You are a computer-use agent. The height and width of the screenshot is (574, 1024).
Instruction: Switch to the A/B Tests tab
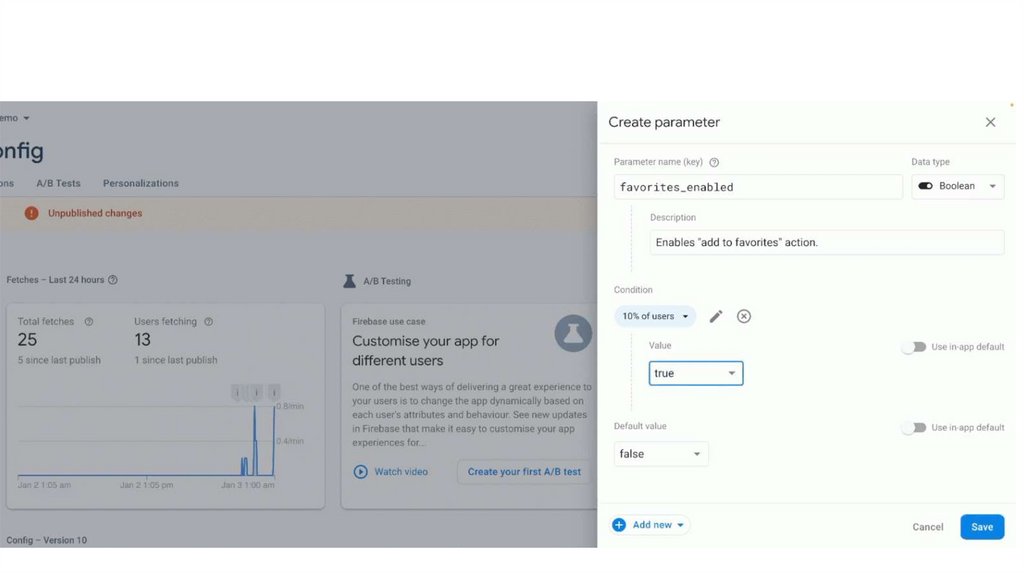pyautogui.click(x=58, y=183)
